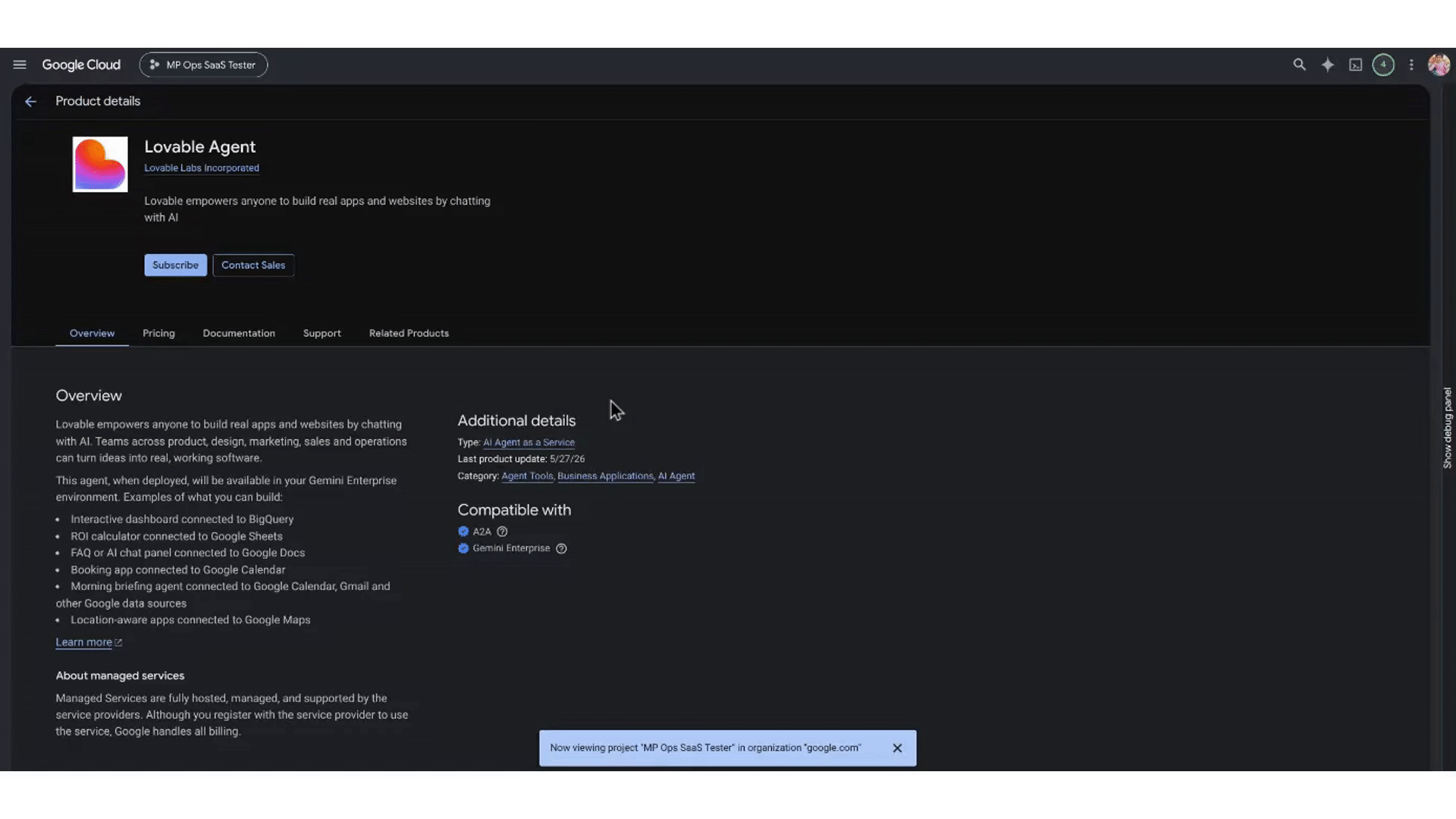Subscribe to the Lovable Agent
Image resolution: width=1456 pixels, height=819 pixels.
[x=175, y=265]
